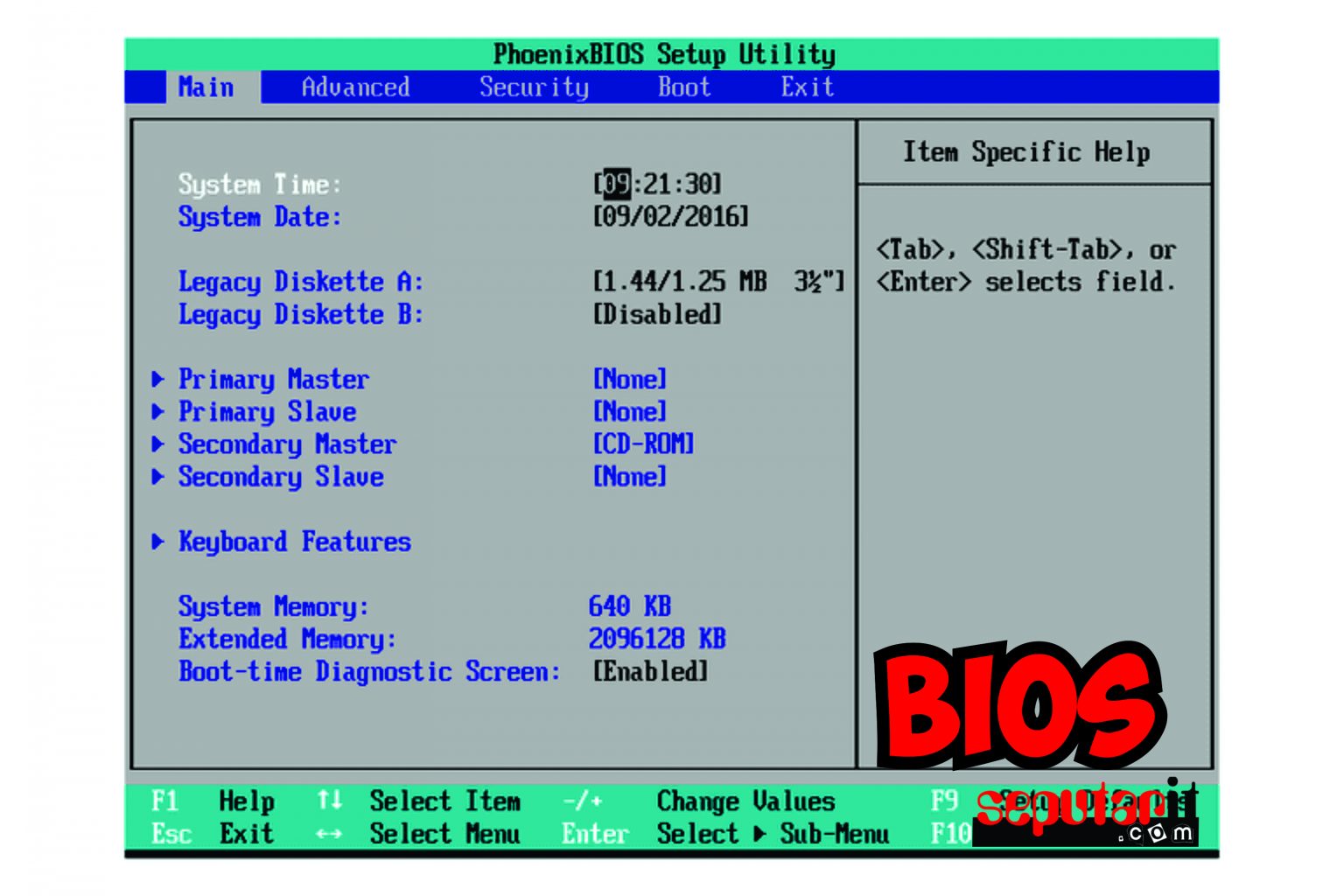Click the Esc Exit key hint
Viewport: 1344px width, 896px height.
click(x=213, y=834)
